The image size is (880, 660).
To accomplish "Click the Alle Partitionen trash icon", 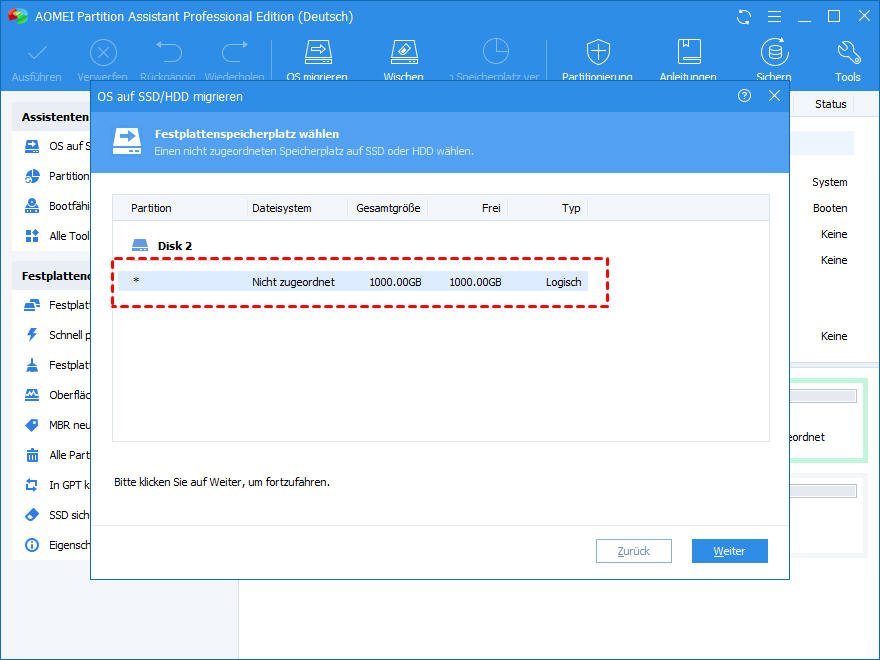I will tap(32, 455).
